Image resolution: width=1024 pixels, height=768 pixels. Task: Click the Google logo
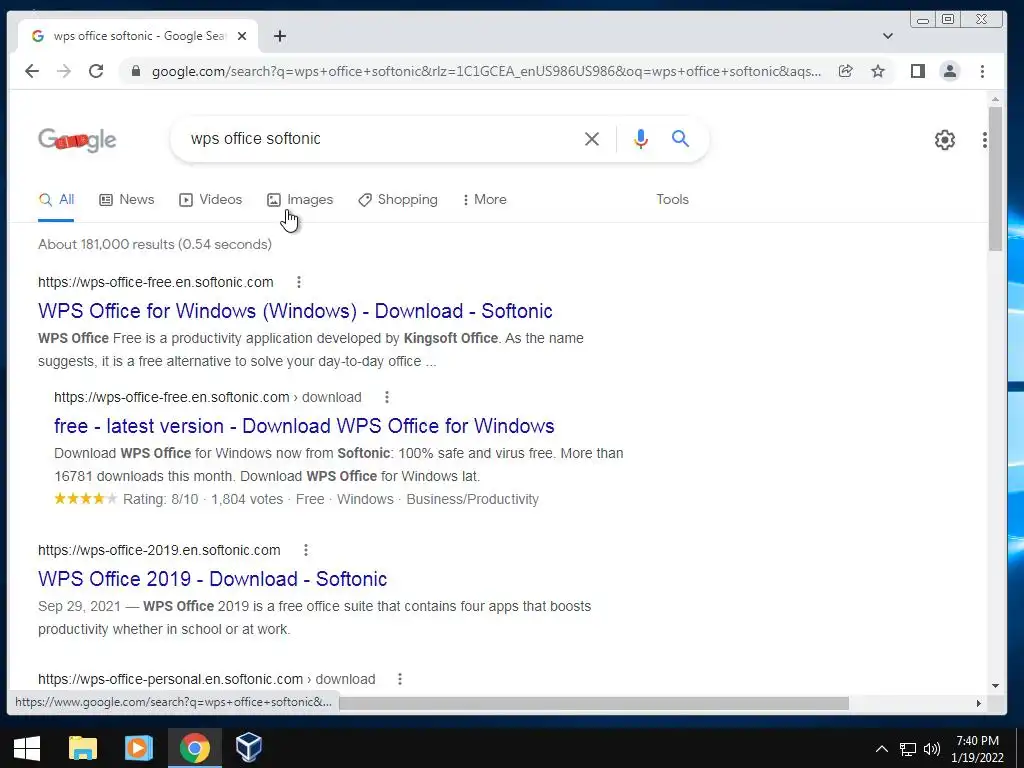pyautogui.click(x=77, y=140)
